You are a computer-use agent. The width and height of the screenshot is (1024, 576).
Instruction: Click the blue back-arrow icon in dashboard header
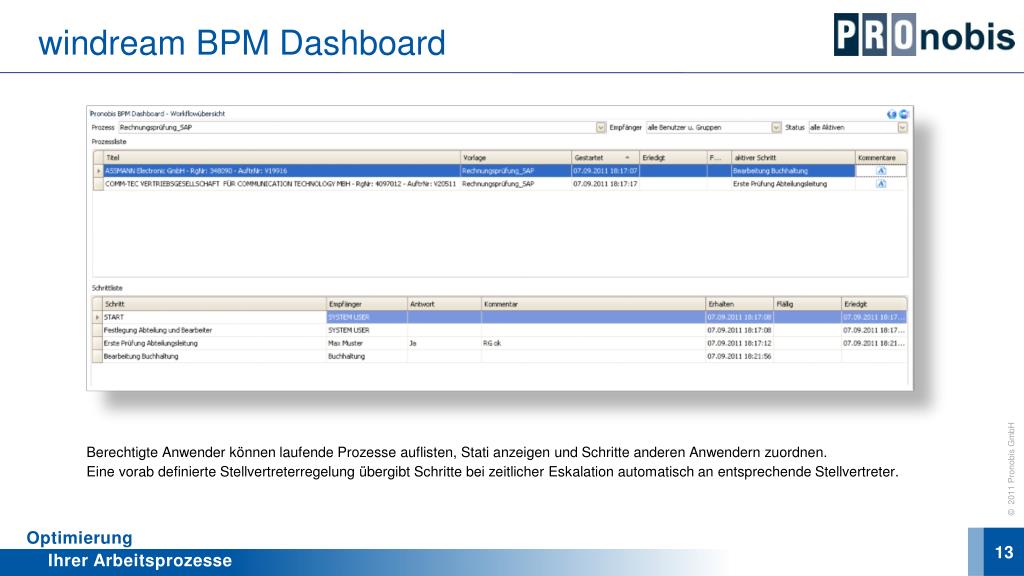pyautogui.click(x=891, y=114)
